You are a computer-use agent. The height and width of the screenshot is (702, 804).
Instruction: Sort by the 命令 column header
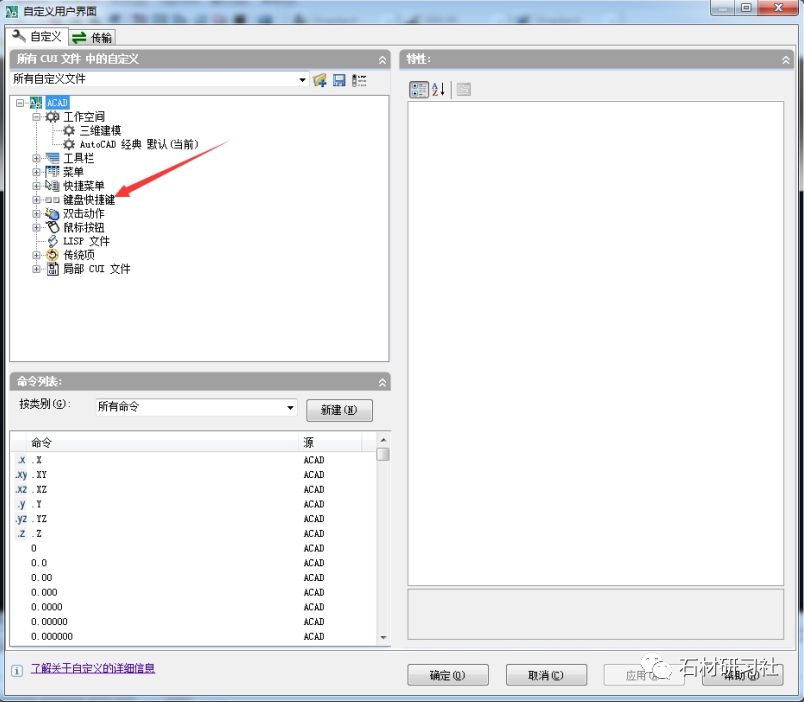[x=163, y=442]
